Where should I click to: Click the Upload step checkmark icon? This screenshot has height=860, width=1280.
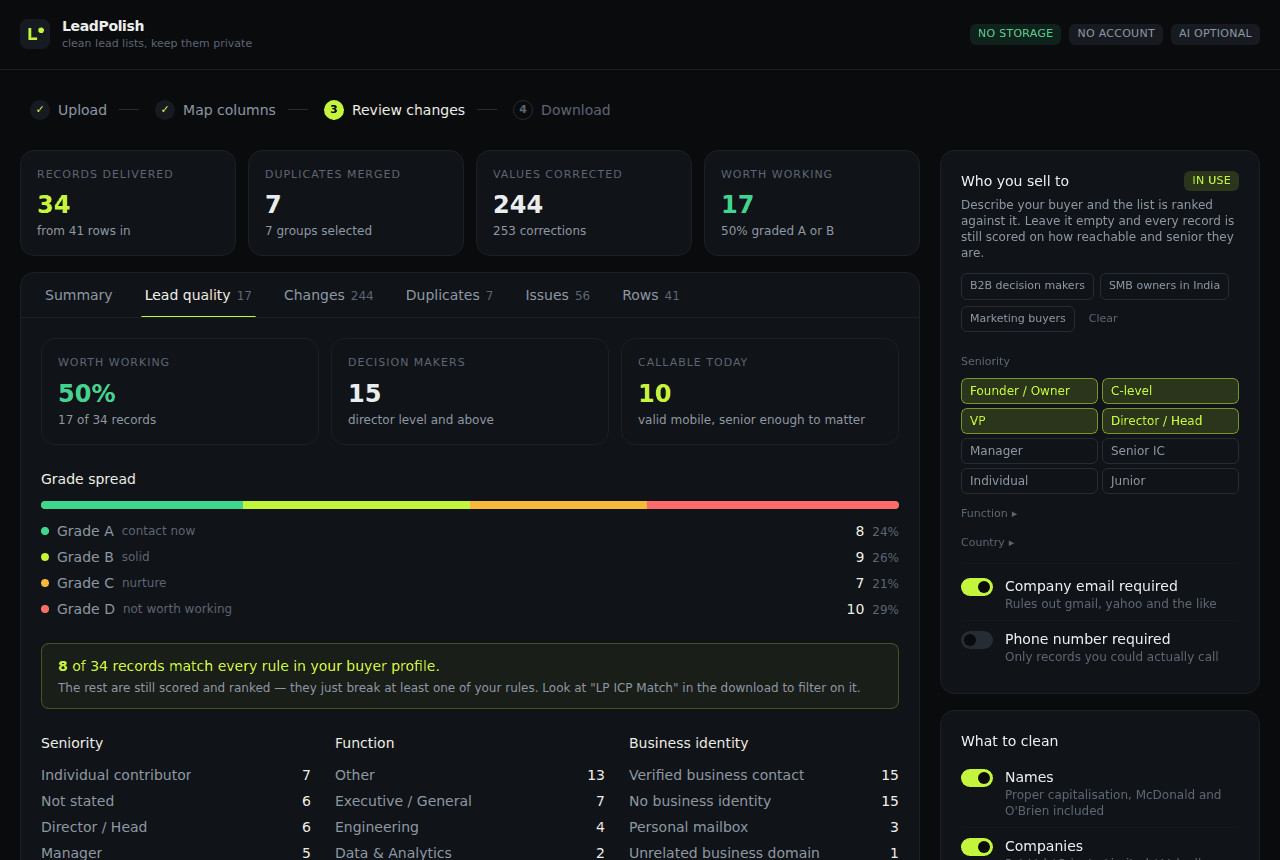(x=40, y=110)
